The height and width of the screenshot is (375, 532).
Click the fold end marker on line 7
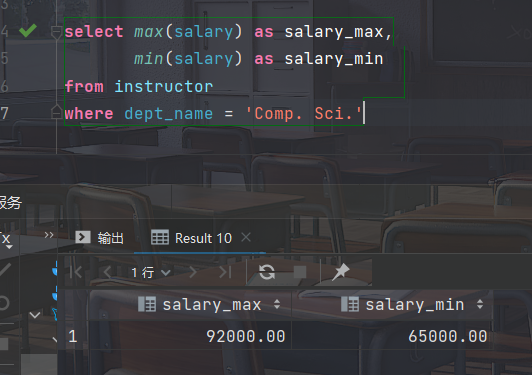(56, 112)
